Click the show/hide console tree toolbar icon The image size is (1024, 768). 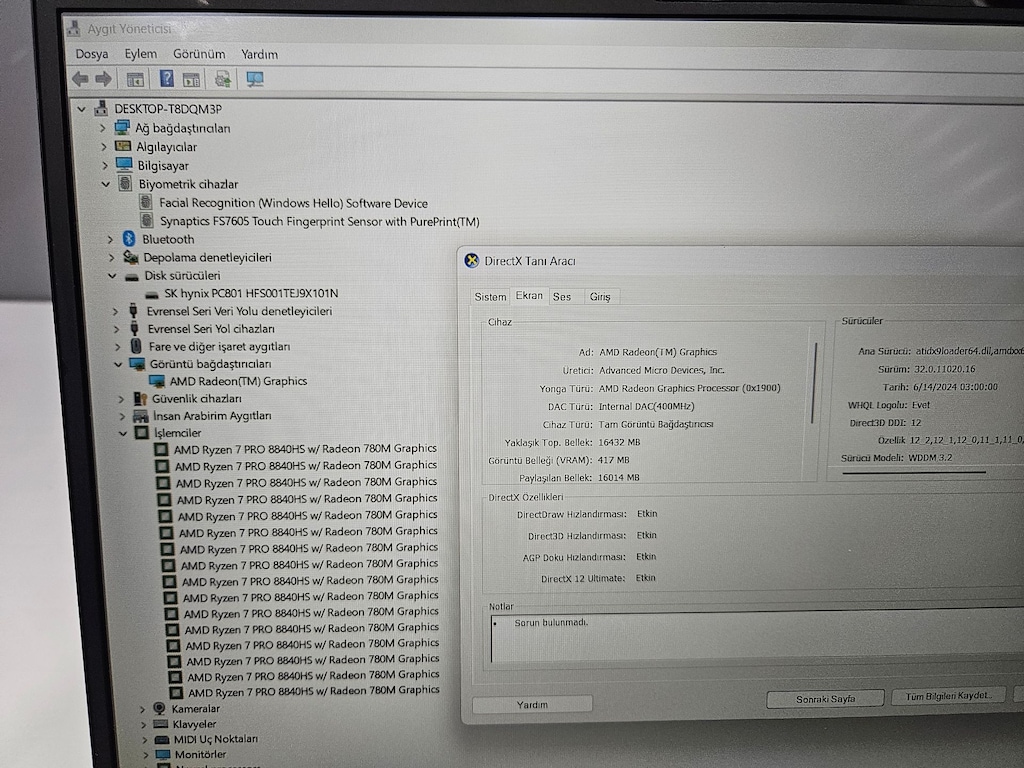point(135,80)
